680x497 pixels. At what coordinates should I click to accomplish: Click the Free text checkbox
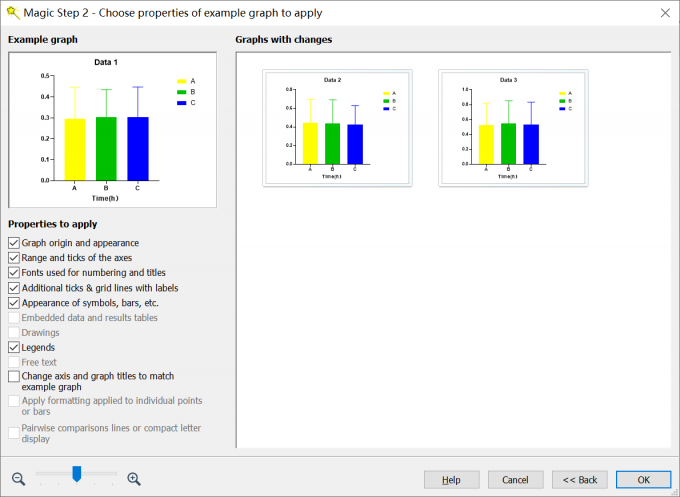click(14, 362)
